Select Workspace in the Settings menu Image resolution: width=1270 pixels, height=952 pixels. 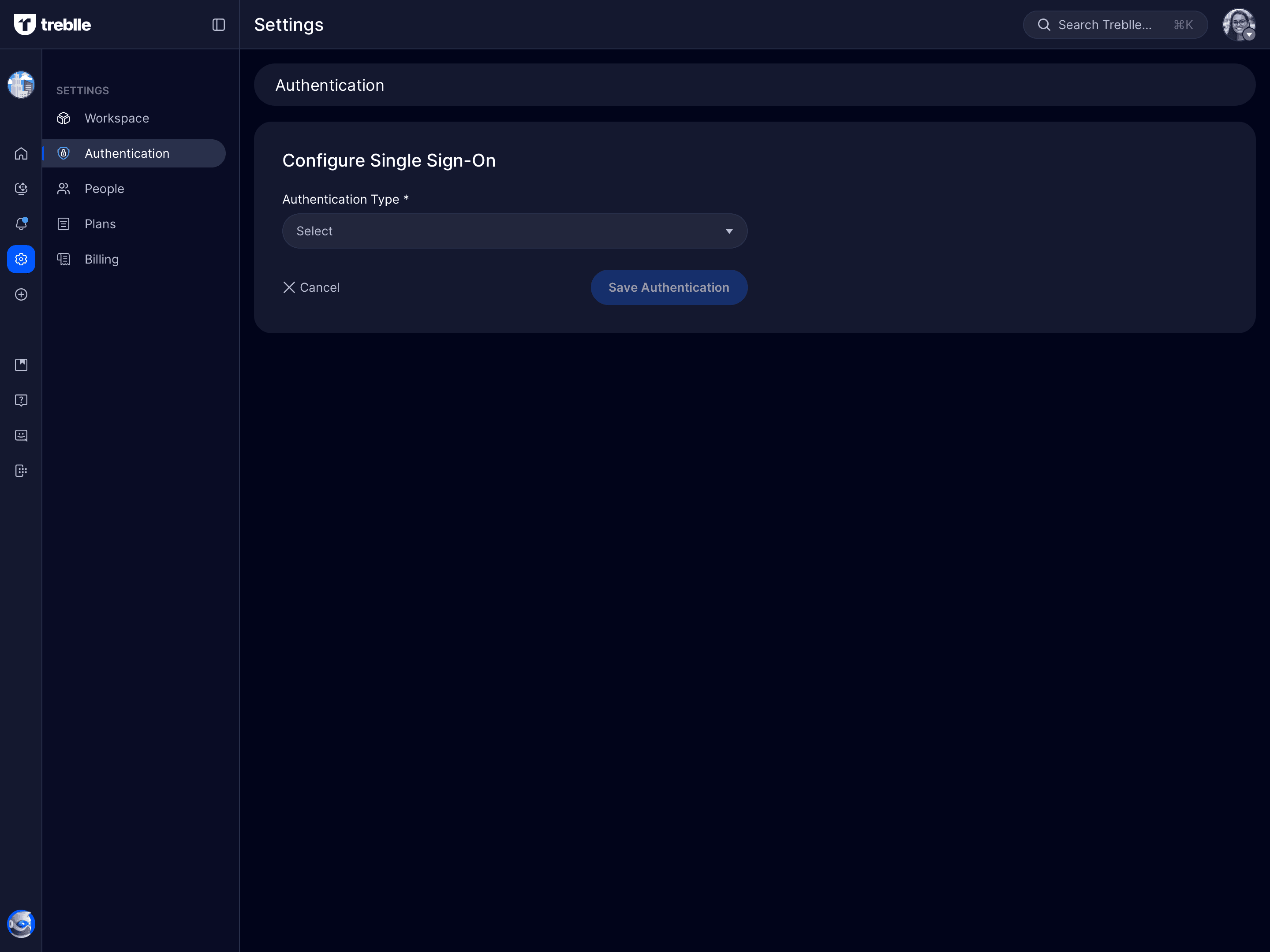click(116, 118)
